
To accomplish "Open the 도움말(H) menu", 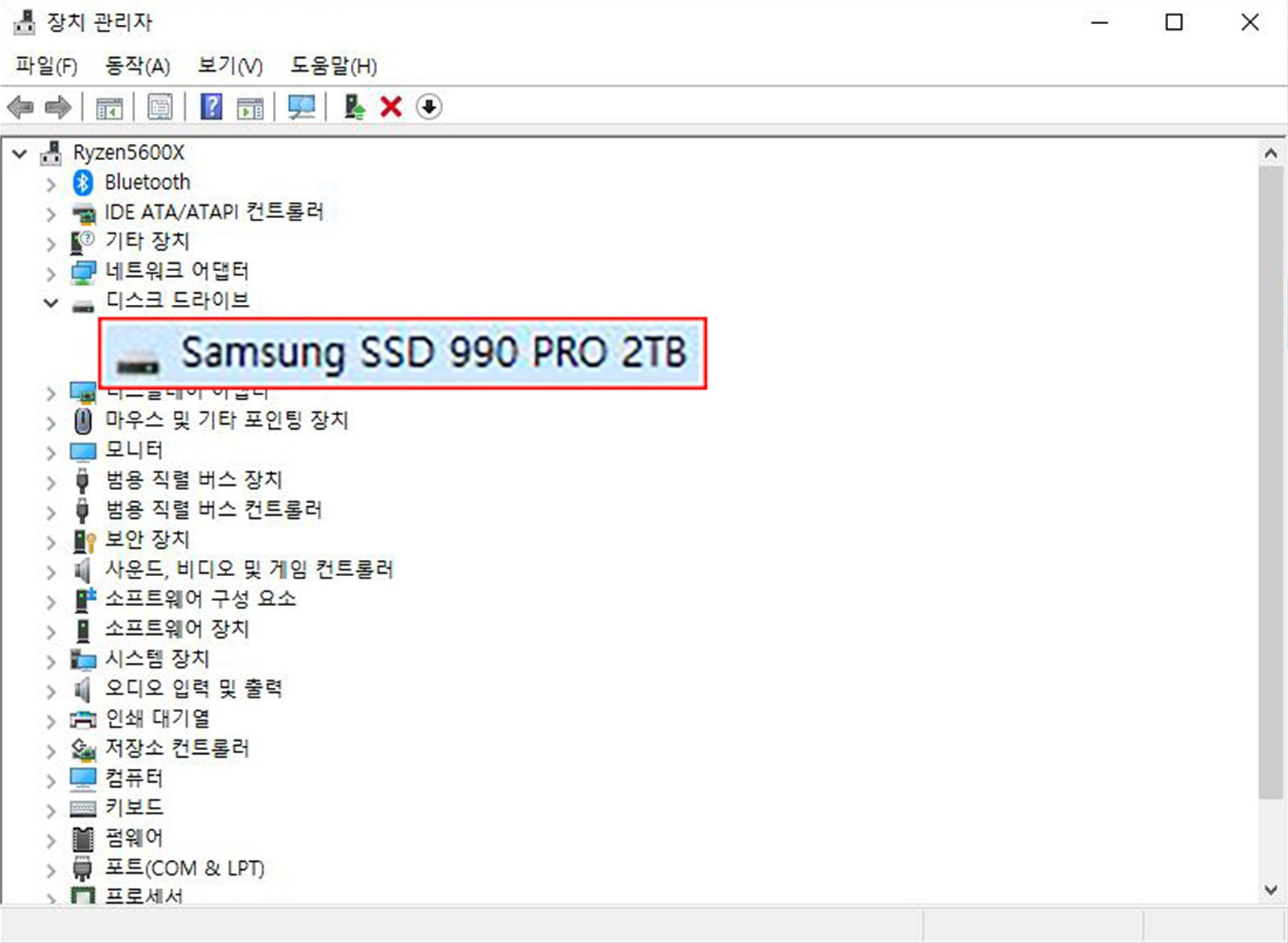I will pos(334,65).
